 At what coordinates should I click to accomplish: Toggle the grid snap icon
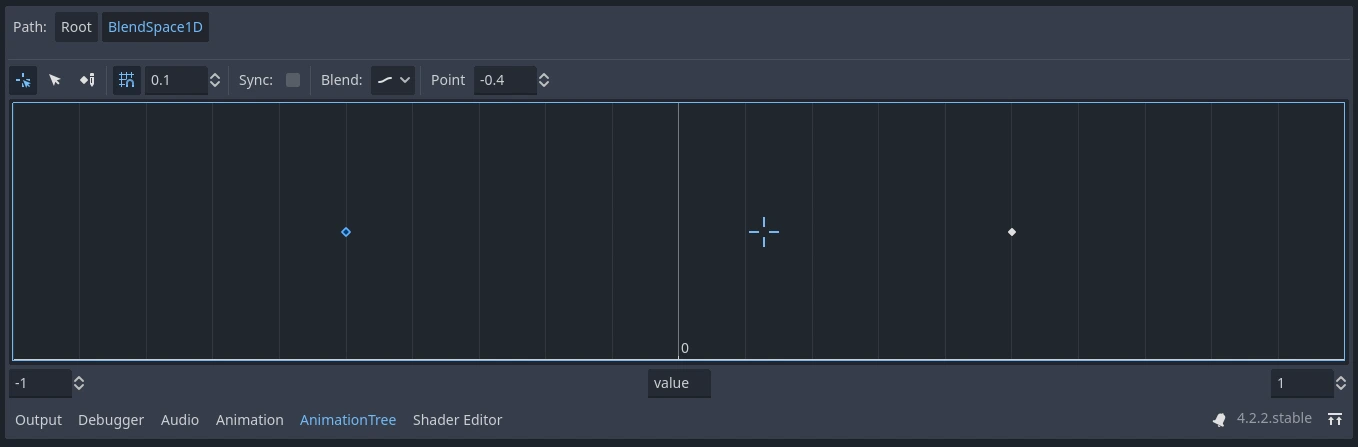tap(126, 80)
